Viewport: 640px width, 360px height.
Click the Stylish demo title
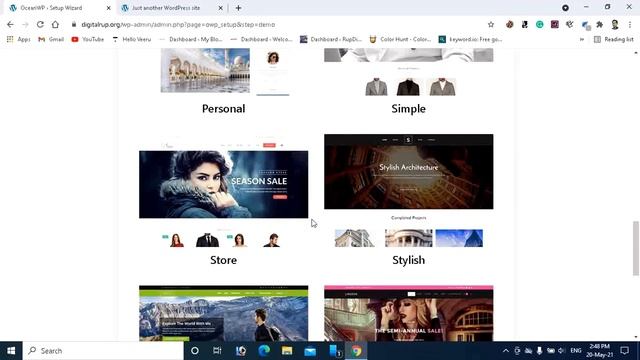(409, 260)
